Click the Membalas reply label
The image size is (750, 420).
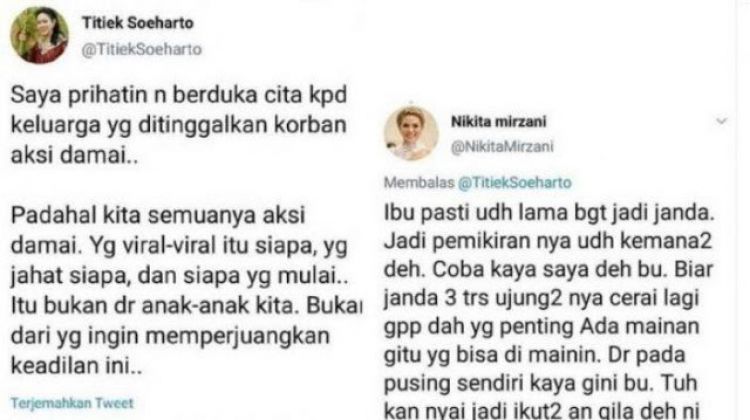click(419, 183)
